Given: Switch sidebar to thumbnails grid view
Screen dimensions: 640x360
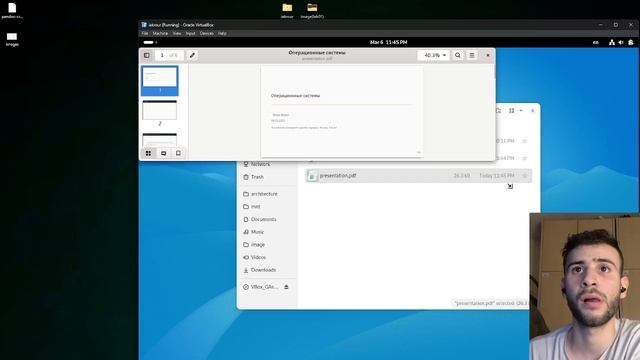Looking at the screenshot, I should tap(148, 153).
